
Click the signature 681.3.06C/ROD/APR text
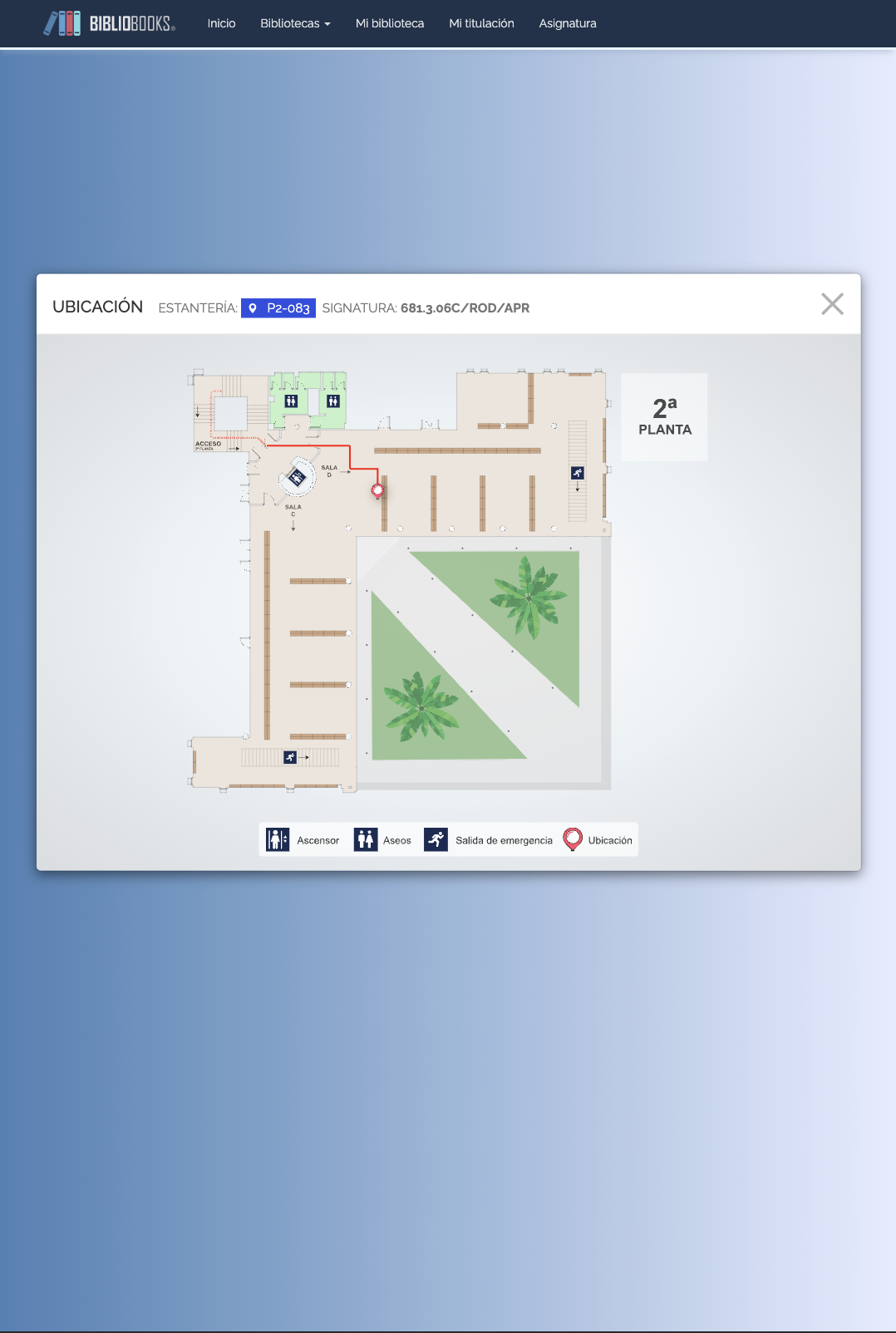(465, 308)
